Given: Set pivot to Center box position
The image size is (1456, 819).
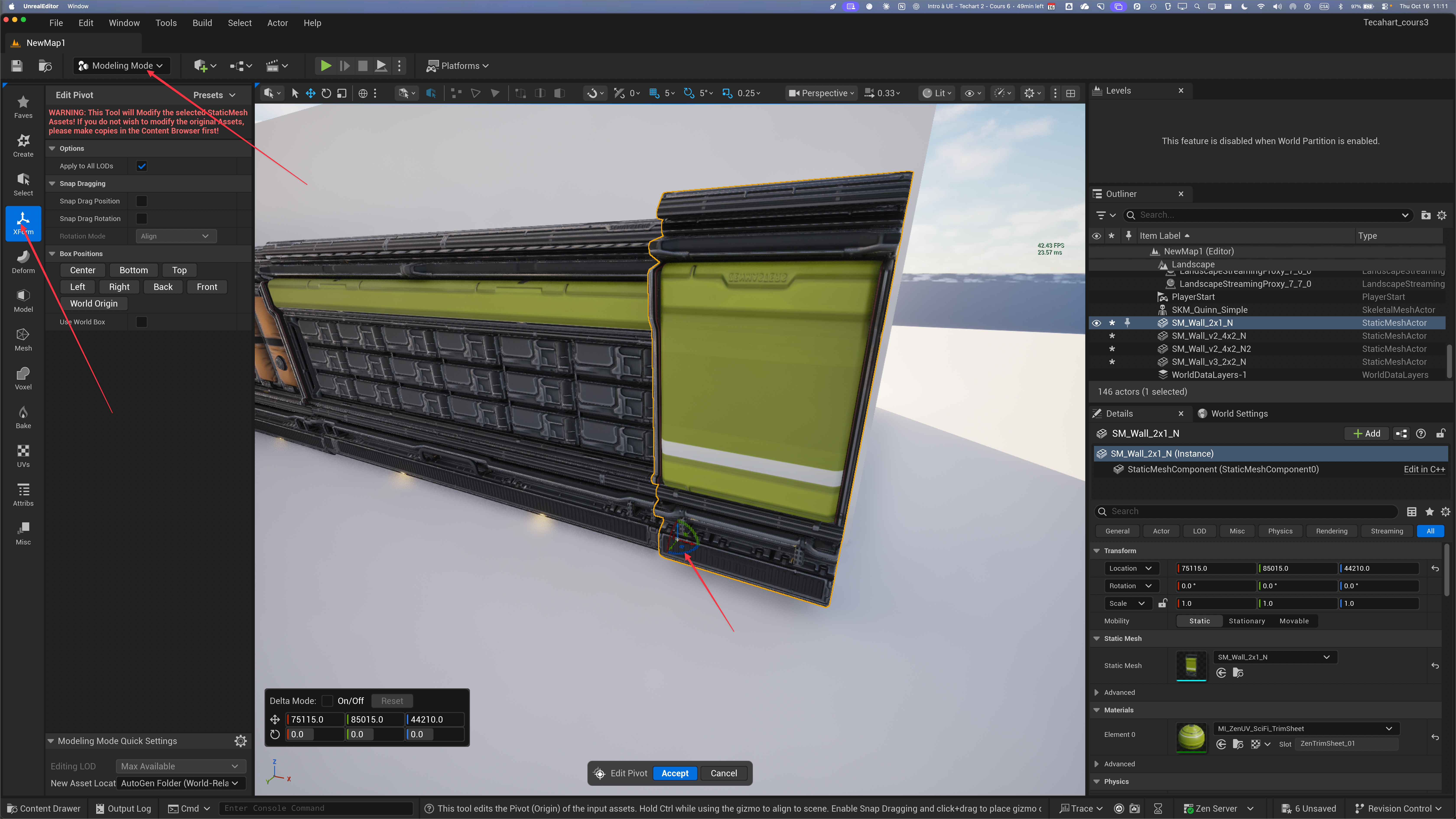Looking at the screenshot, I should click(83, 270).
